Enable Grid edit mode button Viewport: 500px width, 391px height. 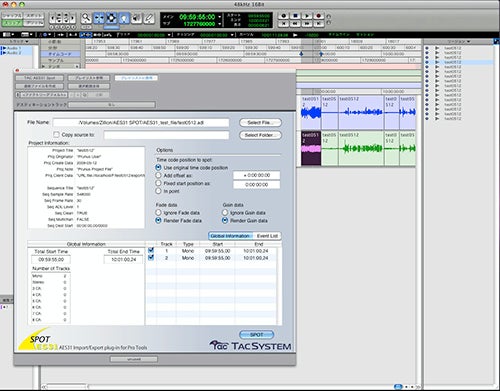34,23
